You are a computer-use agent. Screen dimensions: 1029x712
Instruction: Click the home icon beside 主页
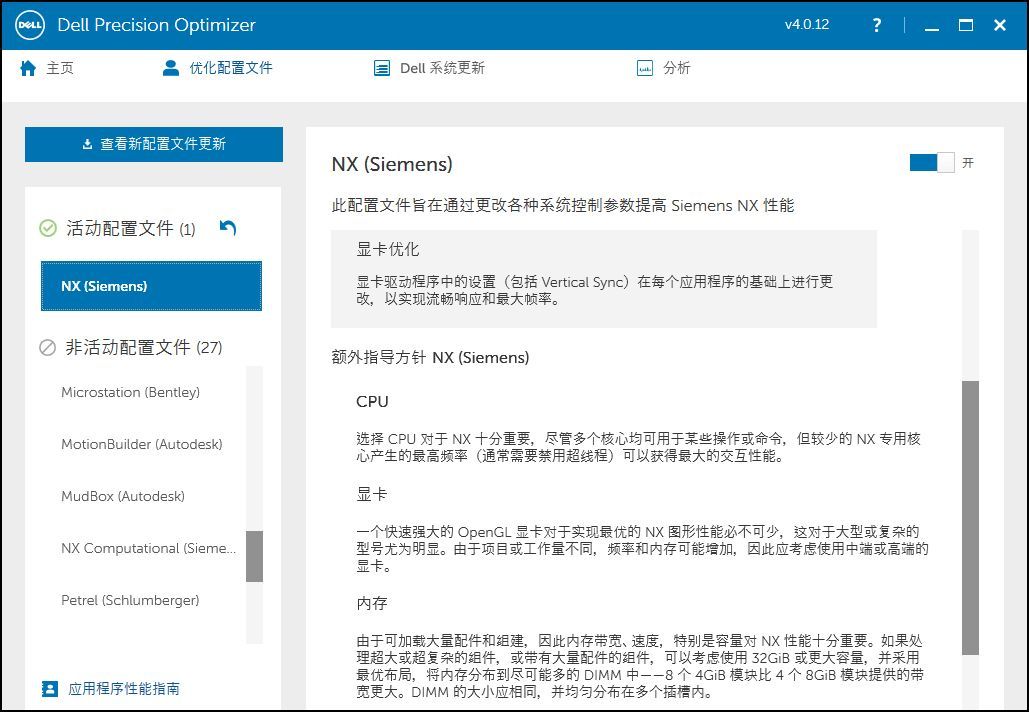28,68
